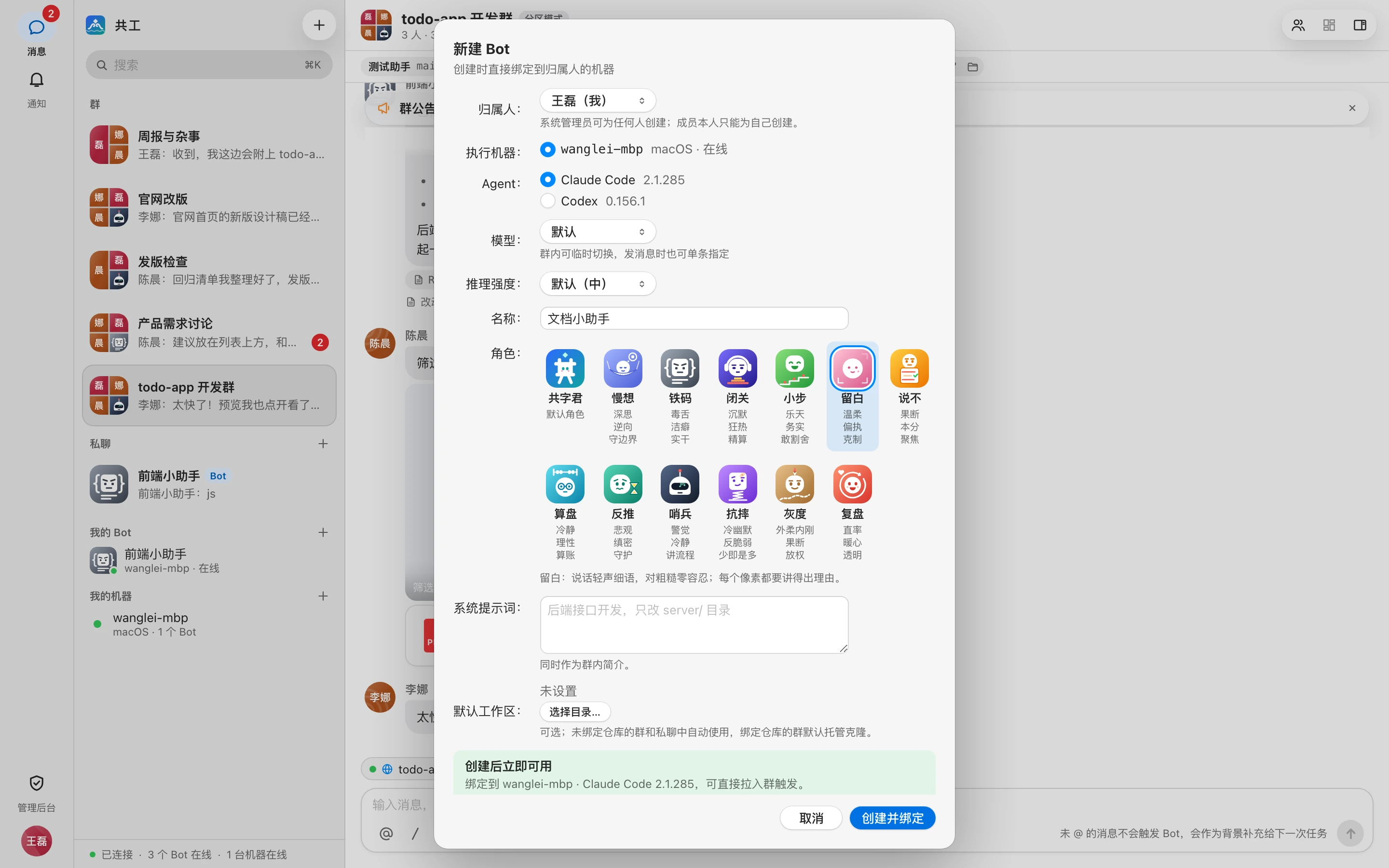Click the 测试助手 tab in chat header
Viewport: 1389px width, 868px height.
click(x=389, y=67)
